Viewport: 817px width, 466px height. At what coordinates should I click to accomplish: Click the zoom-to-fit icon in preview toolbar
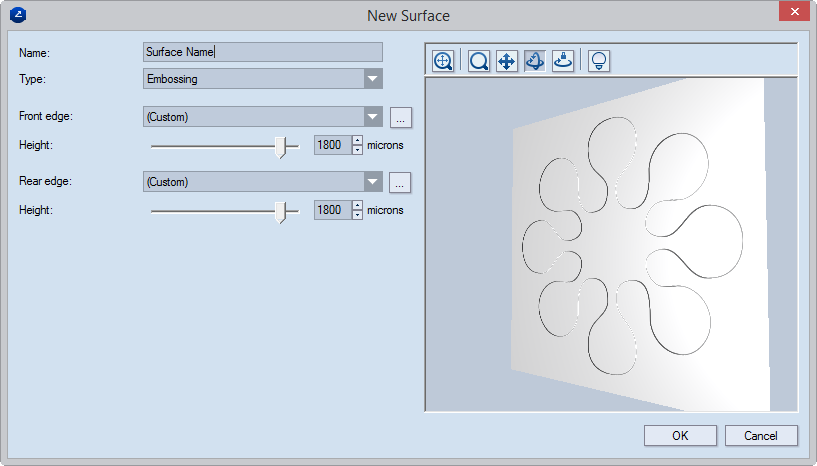(x=443, y=61)
